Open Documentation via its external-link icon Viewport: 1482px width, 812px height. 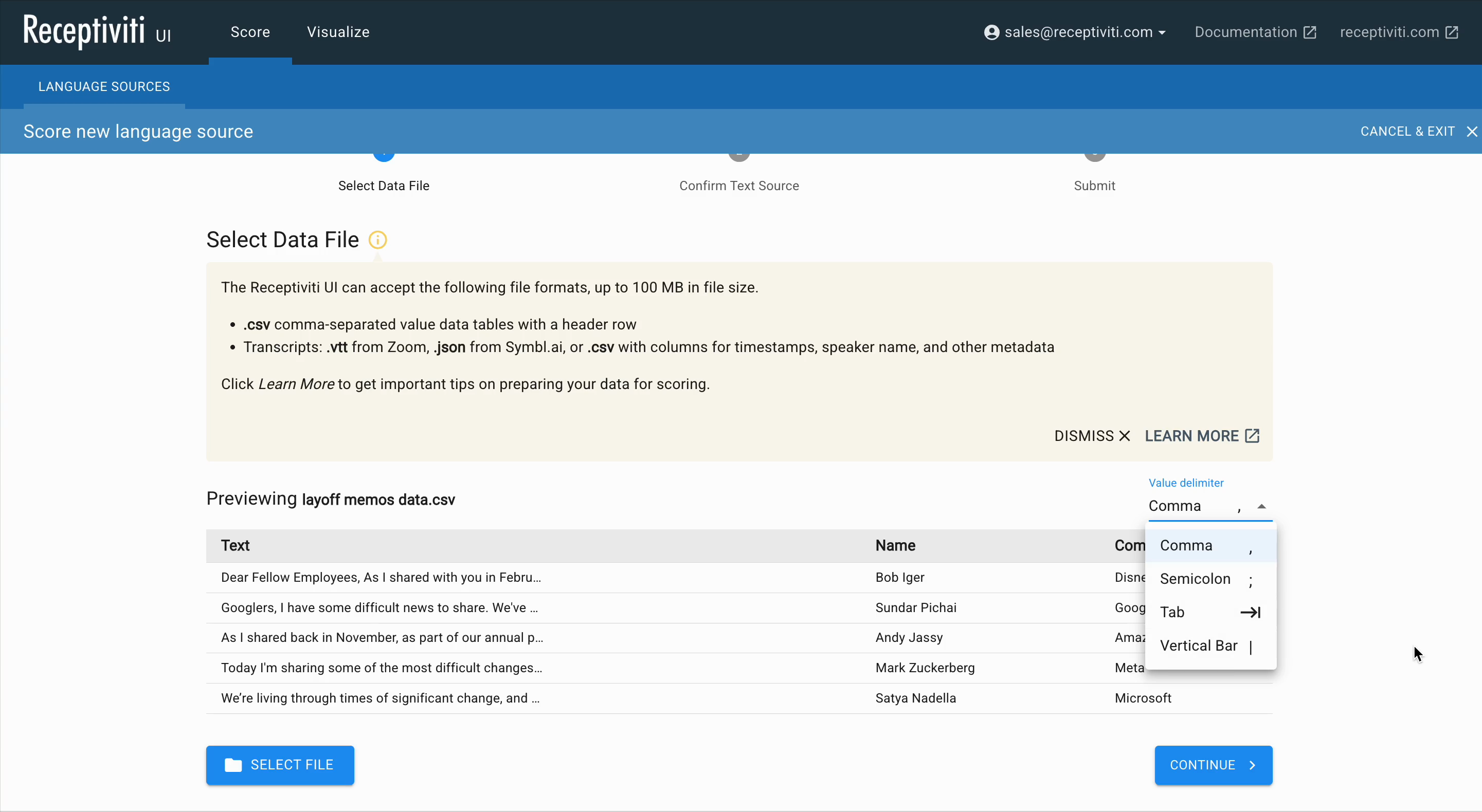(1311, 32)
